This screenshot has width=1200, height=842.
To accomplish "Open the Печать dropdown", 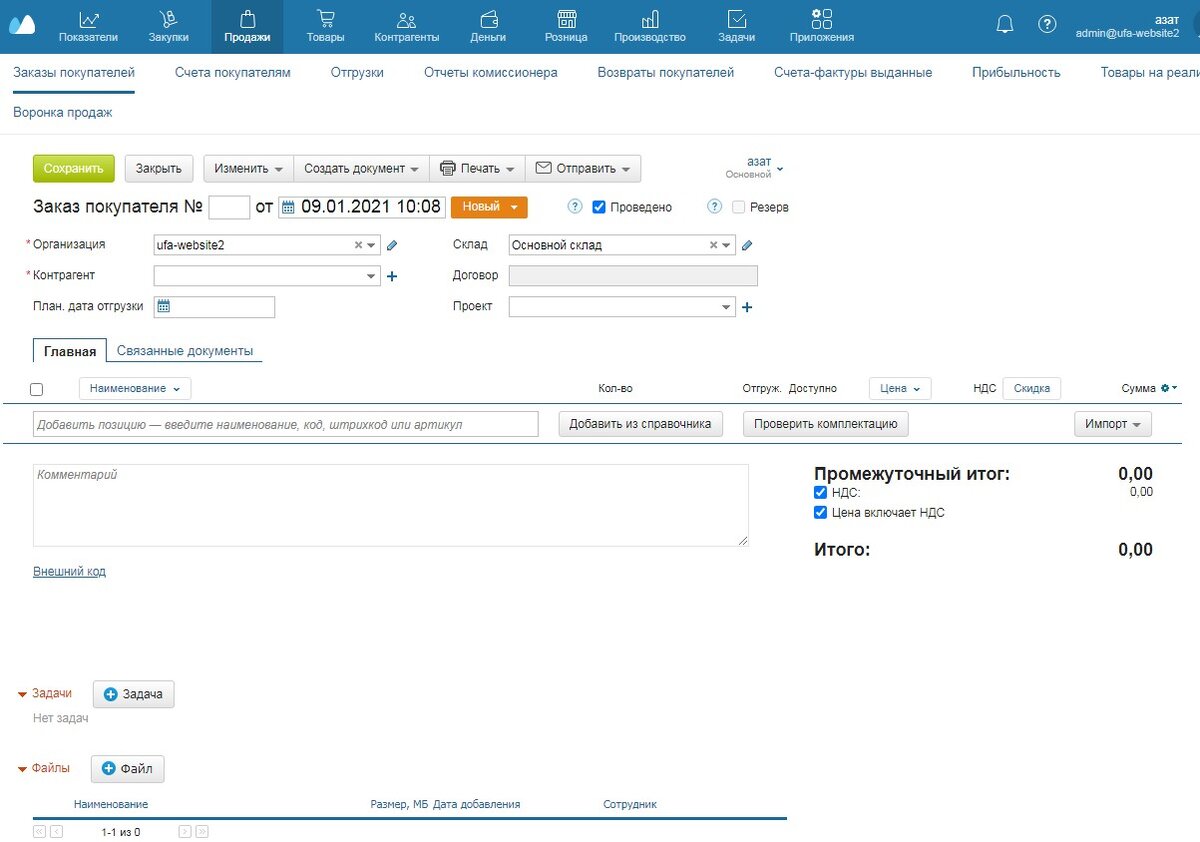I will pyautogui.click(x=477, y=168).
